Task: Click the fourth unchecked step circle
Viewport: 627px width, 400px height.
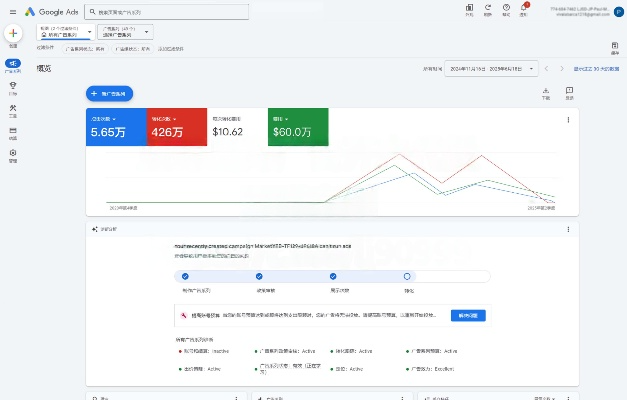Action: pos(407,276)
